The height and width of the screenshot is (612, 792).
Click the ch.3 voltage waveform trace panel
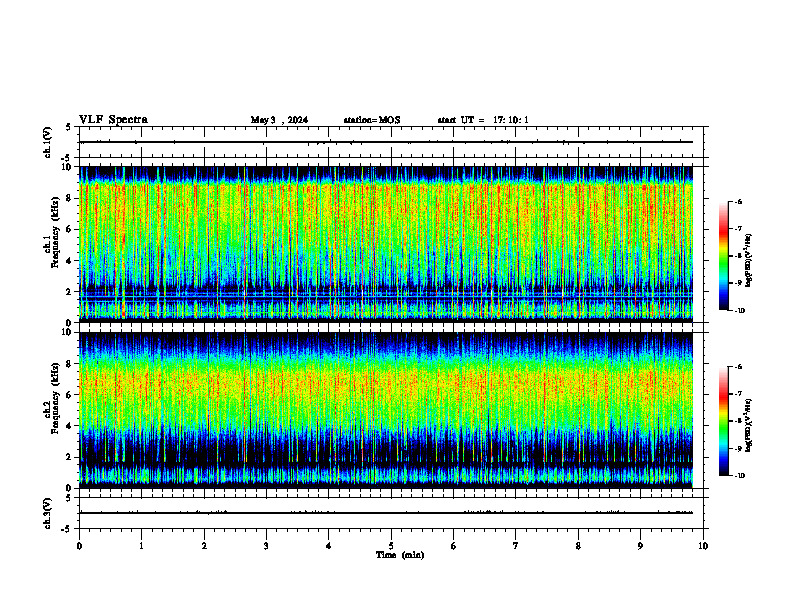pos(391,513)
